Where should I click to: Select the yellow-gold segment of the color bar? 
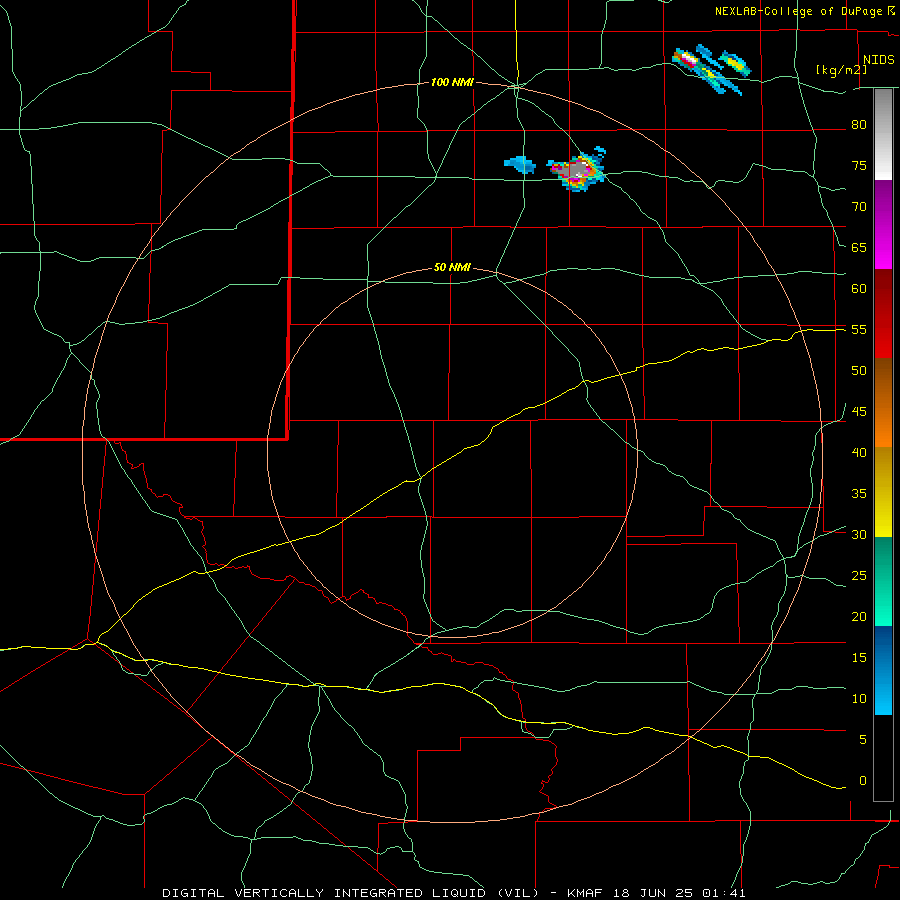[x=883, y=492]
